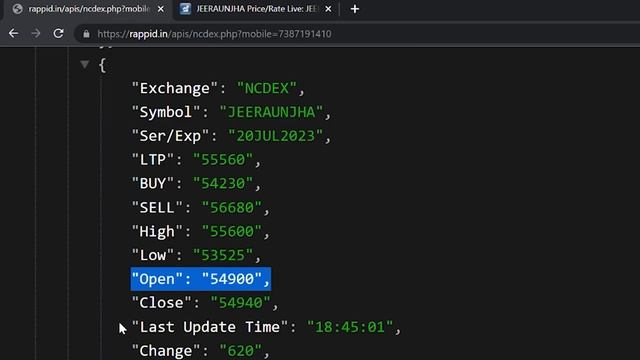Focus the address bar URL
This screenshot has width=640, height=360.
(214, 34)
